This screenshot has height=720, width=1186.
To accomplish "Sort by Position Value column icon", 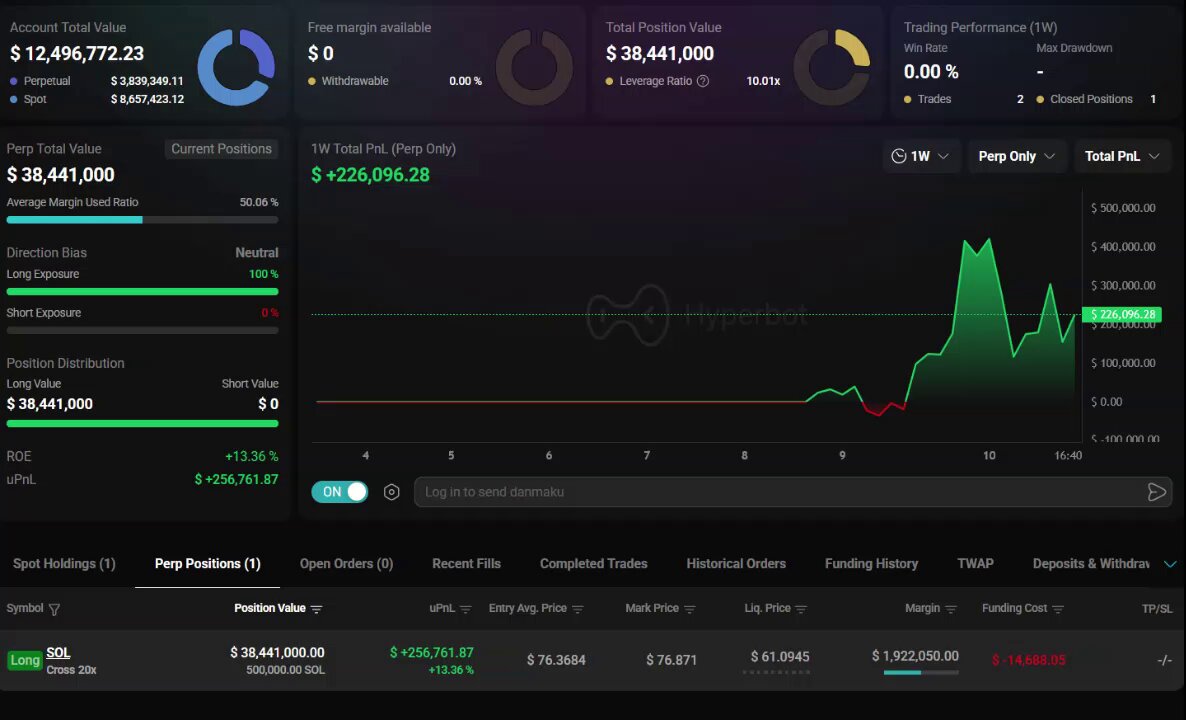I will [x=316, y=609].
